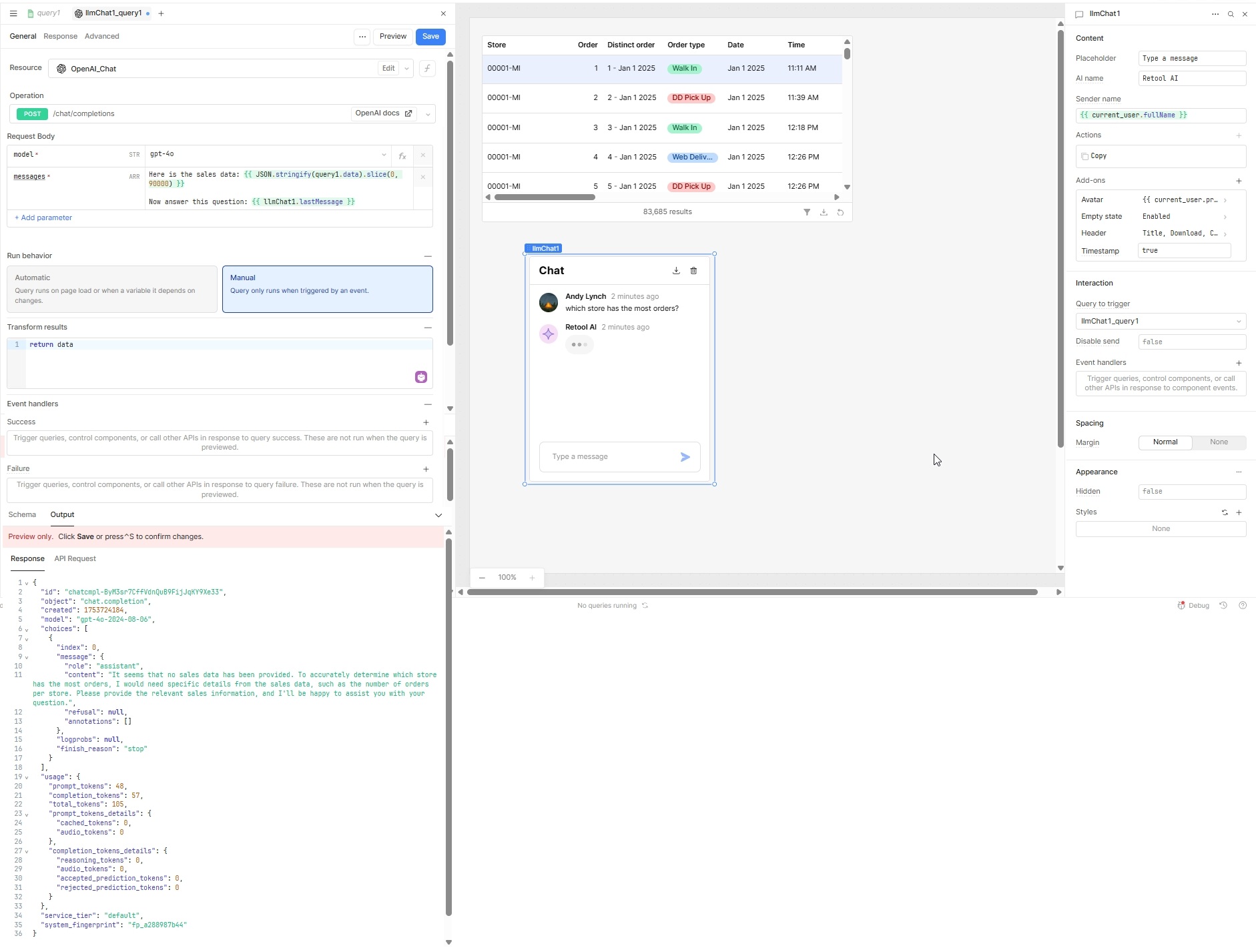
Task: Remove the messages parameter
Action: 422,177
